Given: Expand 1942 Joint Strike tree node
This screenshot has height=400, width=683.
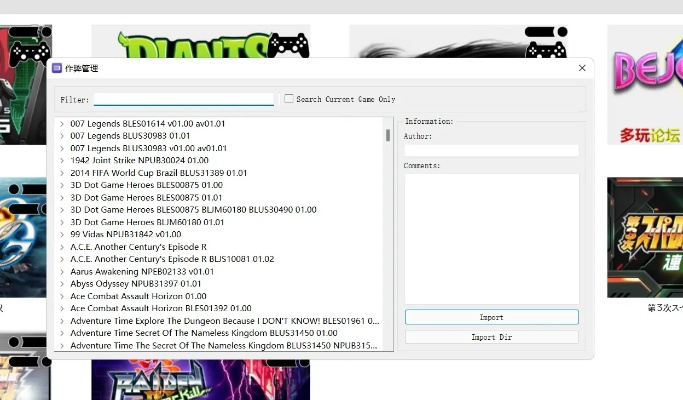Looking at the screenshot, I should [62, 160].
